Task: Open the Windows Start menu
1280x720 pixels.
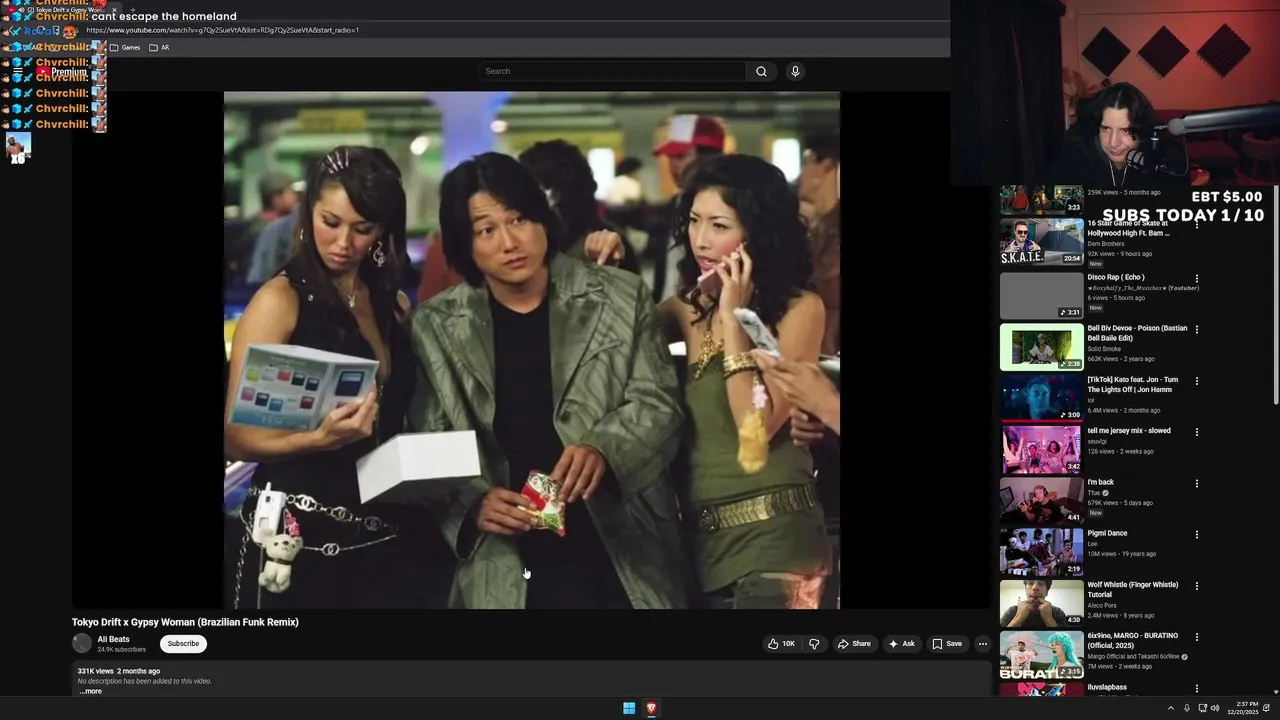Action: (x=629, y=708)
